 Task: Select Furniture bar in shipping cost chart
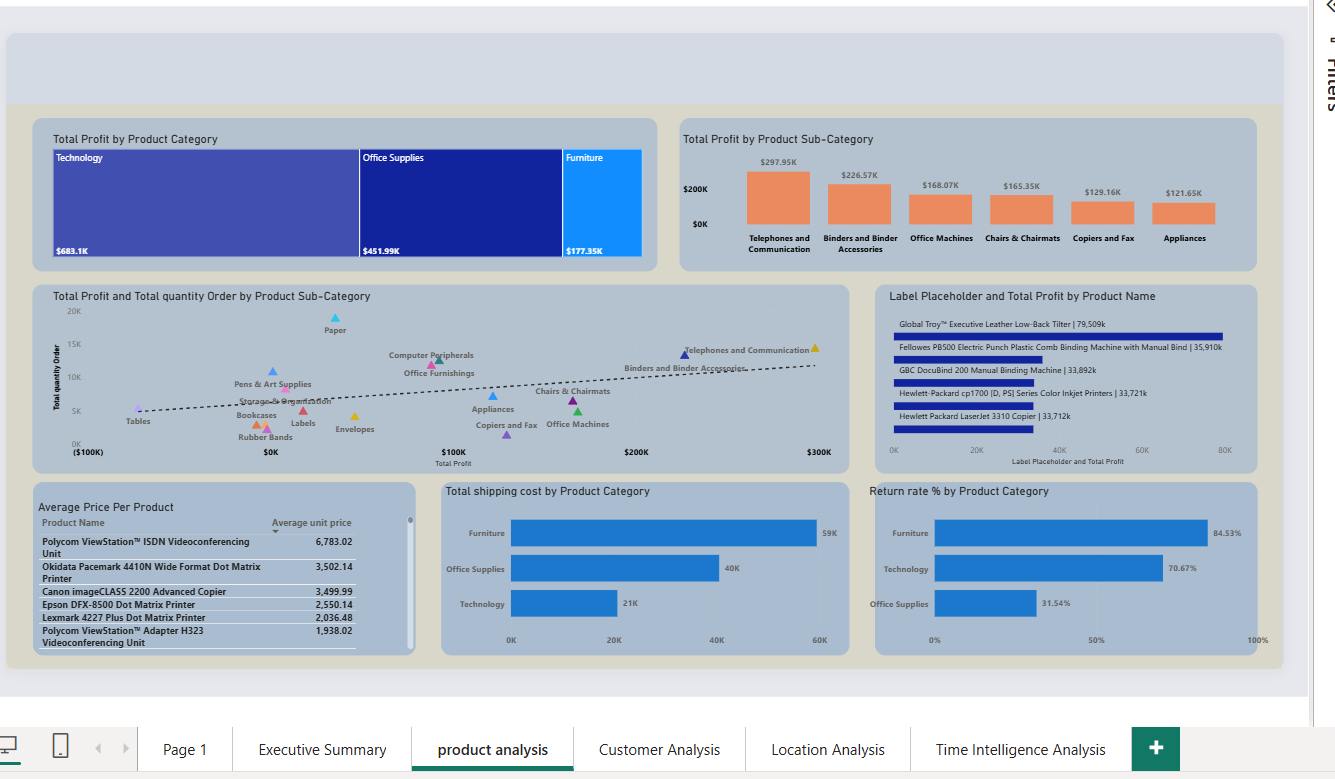[664, 533]
